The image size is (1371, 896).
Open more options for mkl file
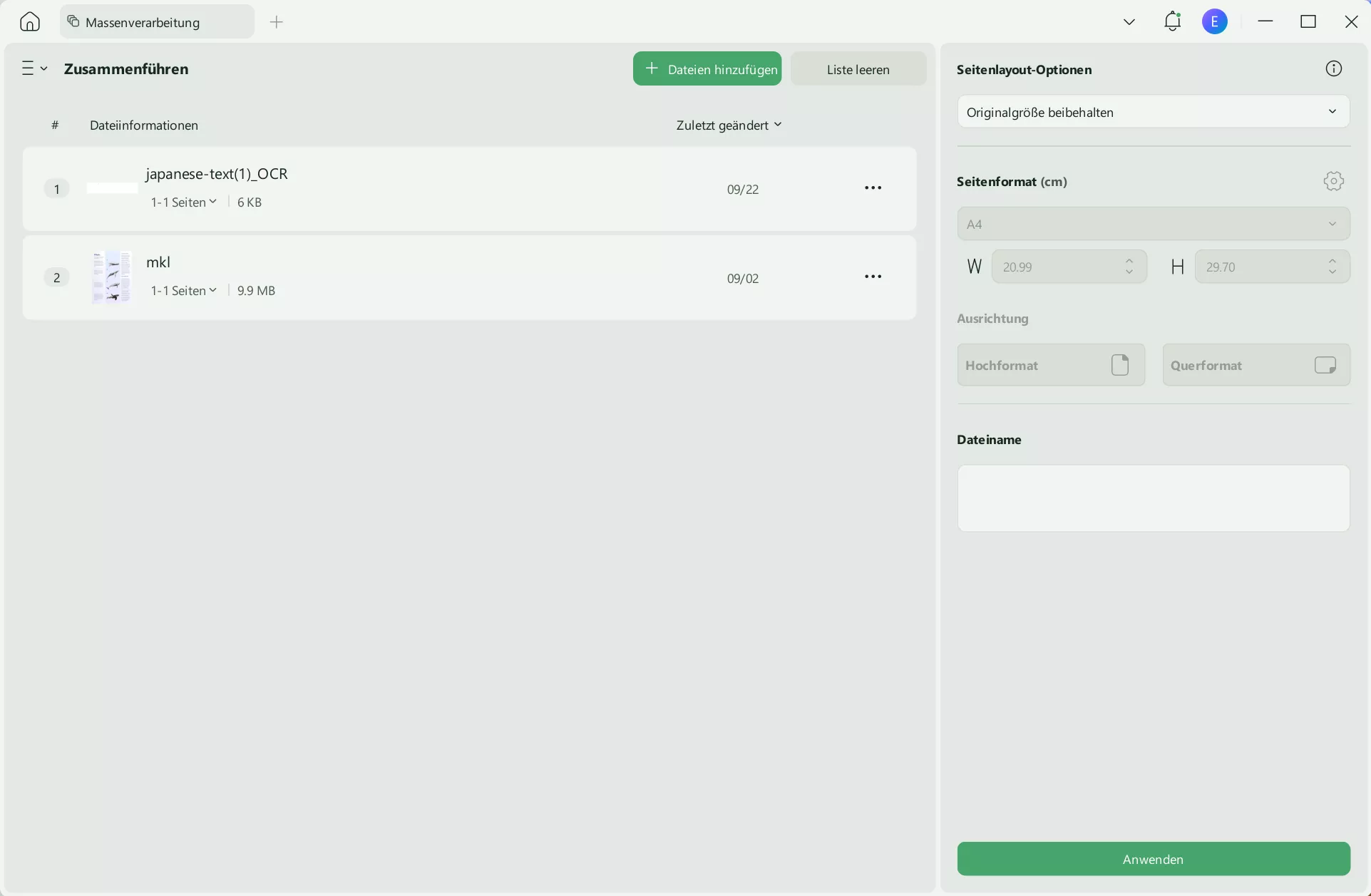tap(873, 277)
